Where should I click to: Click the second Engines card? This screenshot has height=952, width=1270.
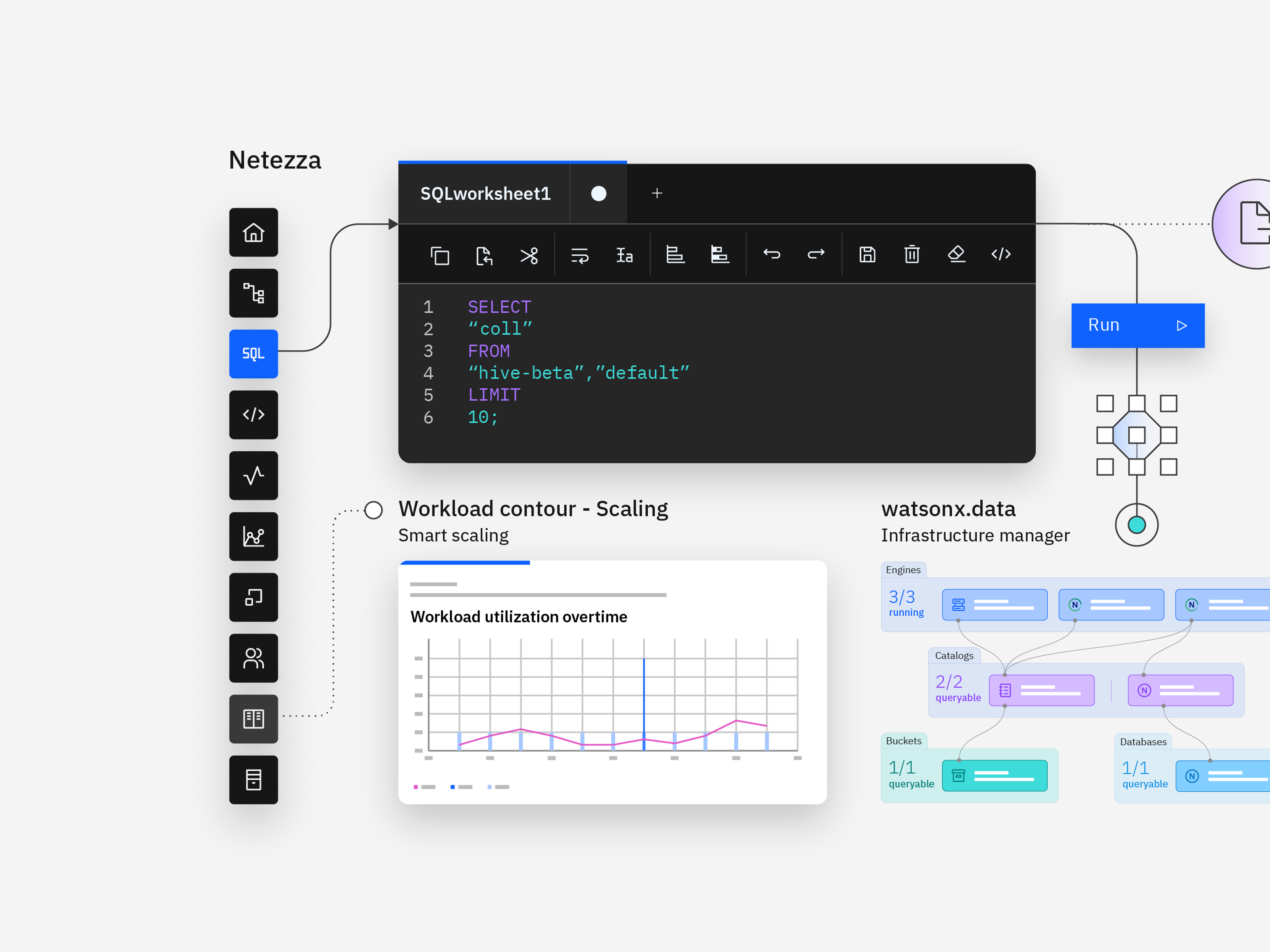[1112, 605]
